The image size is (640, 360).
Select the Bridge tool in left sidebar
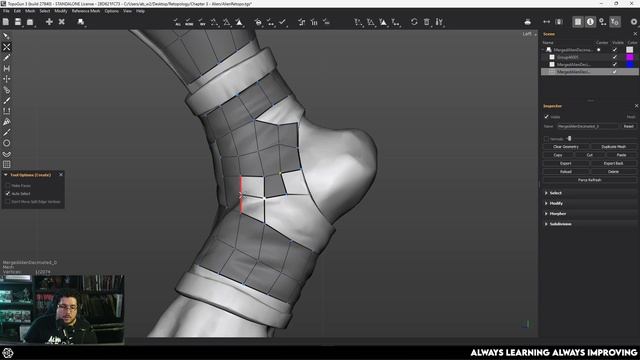point(7,68)
